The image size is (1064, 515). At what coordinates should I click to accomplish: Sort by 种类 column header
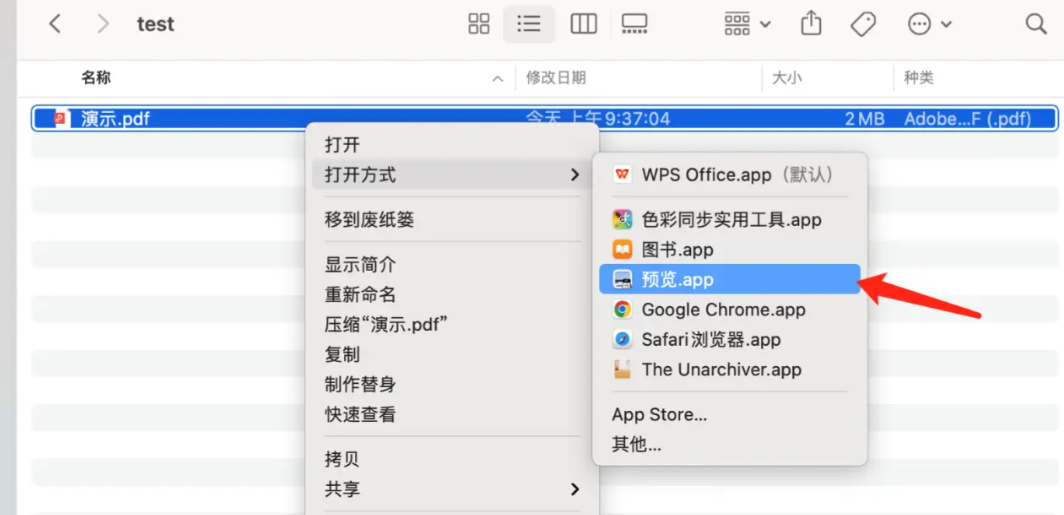[x=919, y=78]
